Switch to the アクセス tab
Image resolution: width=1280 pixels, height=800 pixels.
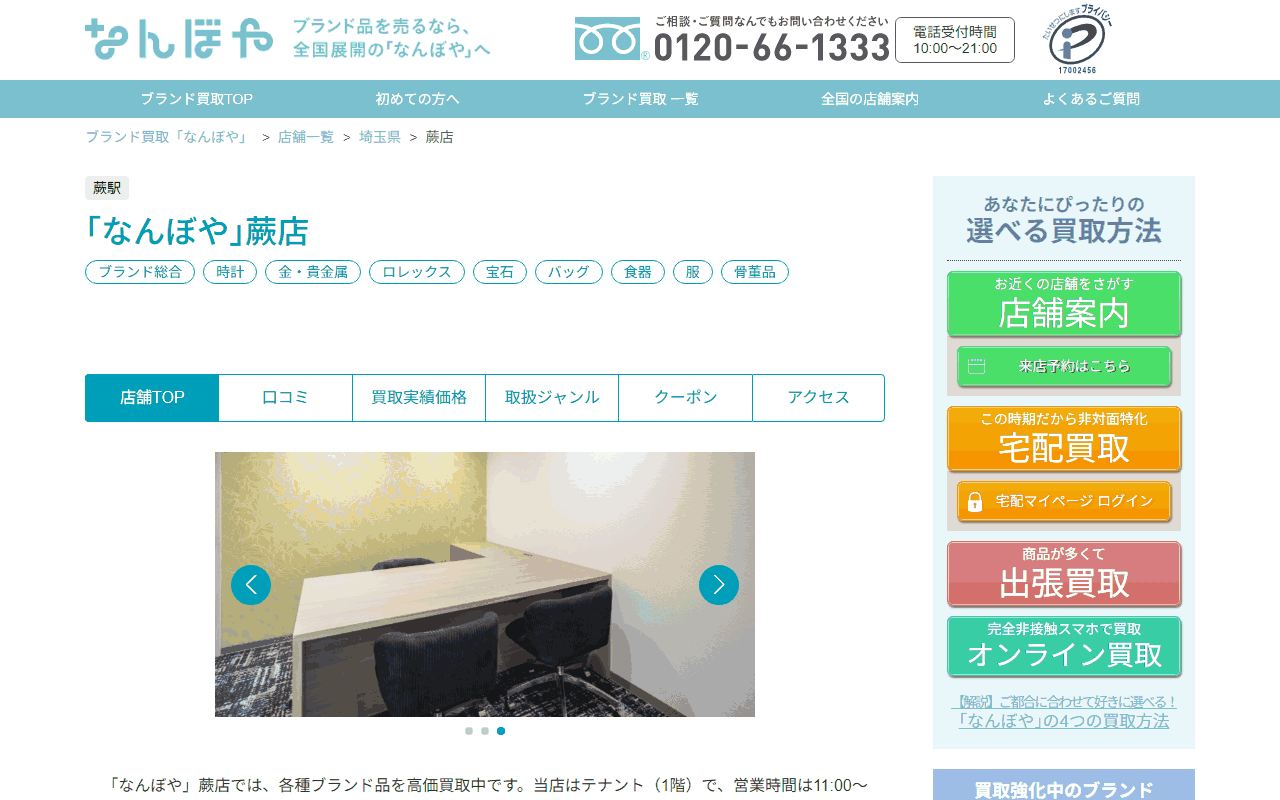point(819,398)
